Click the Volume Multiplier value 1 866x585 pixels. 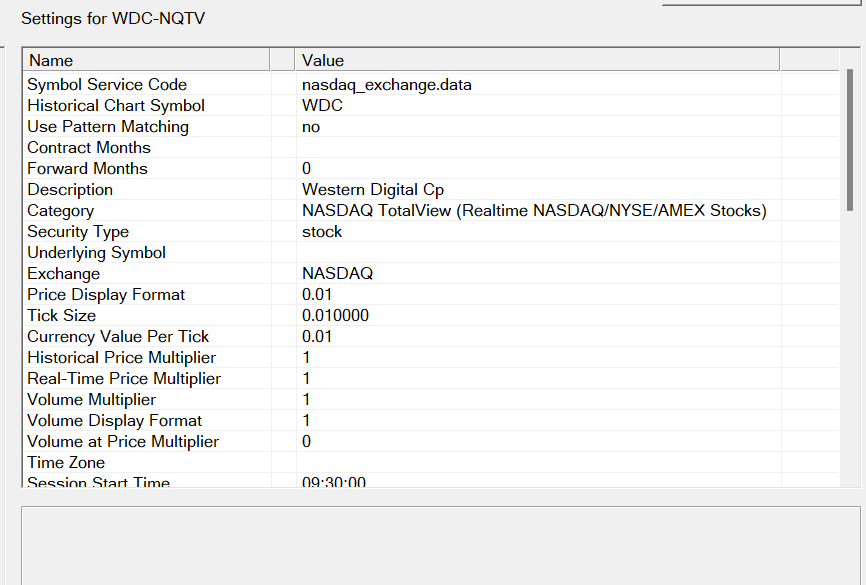pos(307,399)
